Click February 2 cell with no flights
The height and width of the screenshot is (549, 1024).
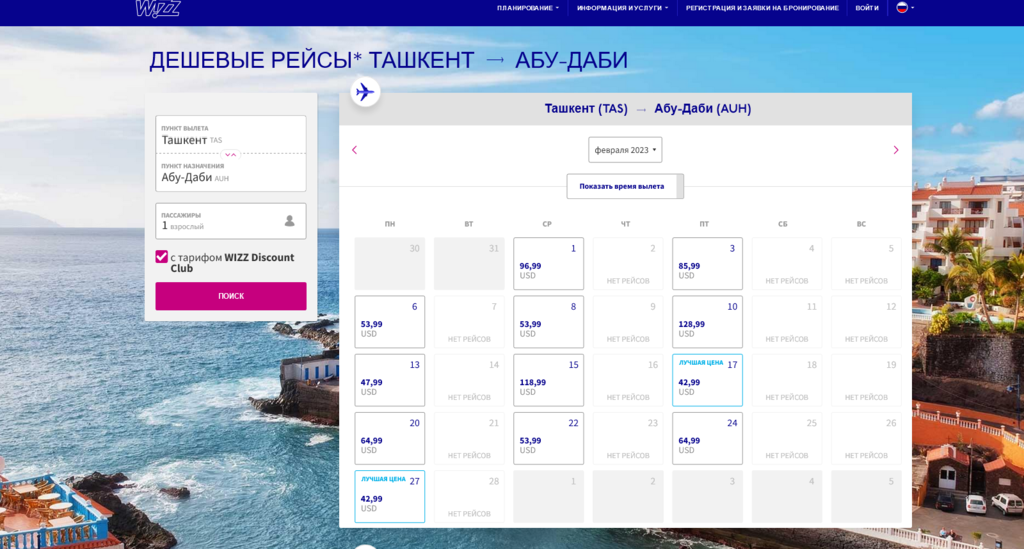pos(628,264)
